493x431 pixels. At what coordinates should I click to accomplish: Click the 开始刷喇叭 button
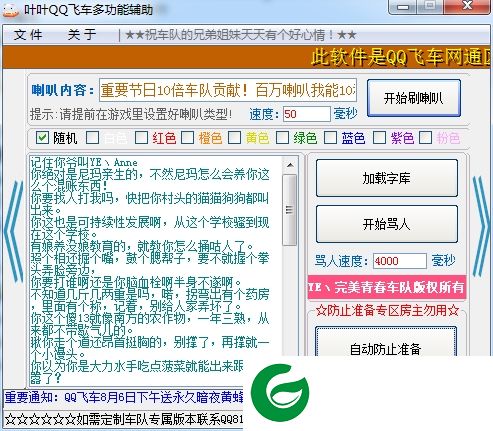tap(414, 98)
